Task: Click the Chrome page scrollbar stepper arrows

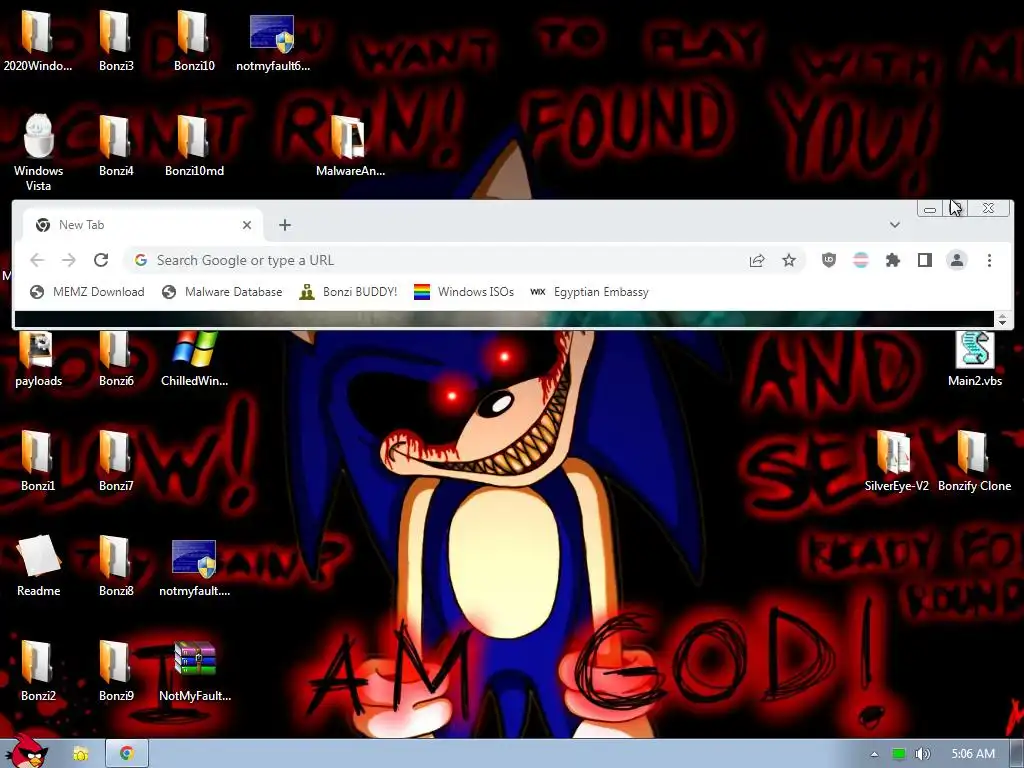Action: point(1002,319)
